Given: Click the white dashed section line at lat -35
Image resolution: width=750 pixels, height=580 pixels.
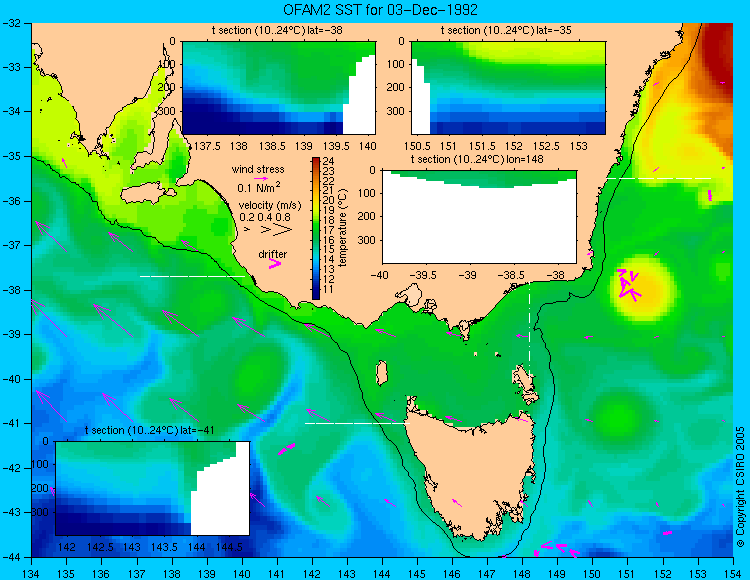Looking at the screenshot, I should point(659,178).
